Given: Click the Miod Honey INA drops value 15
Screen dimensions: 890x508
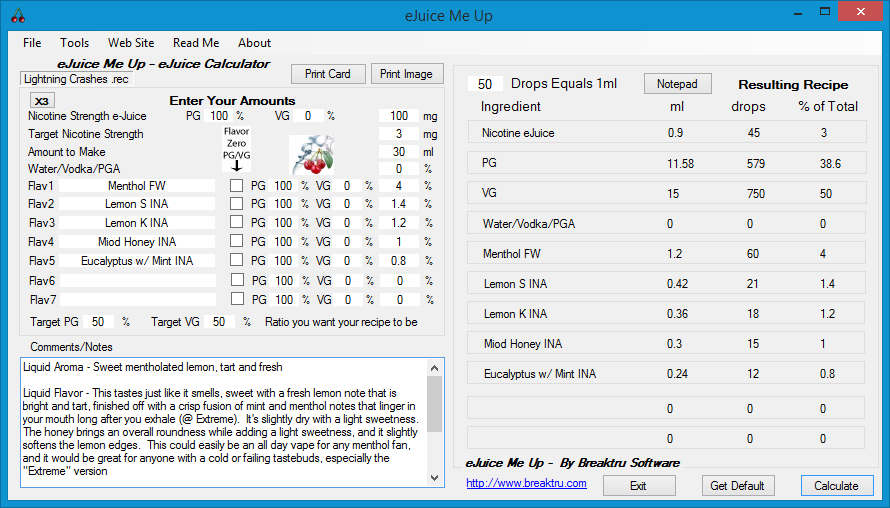Looking at the screenshot, I should [753, 344].
